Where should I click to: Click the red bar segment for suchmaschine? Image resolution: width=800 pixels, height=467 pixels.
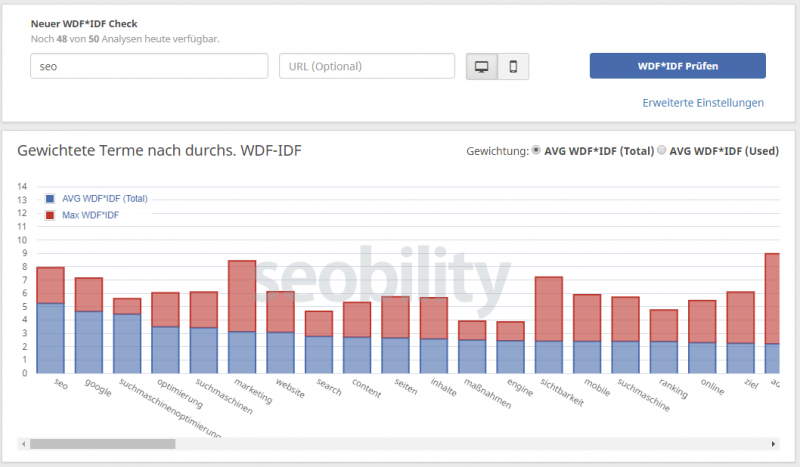coord(626,319)
